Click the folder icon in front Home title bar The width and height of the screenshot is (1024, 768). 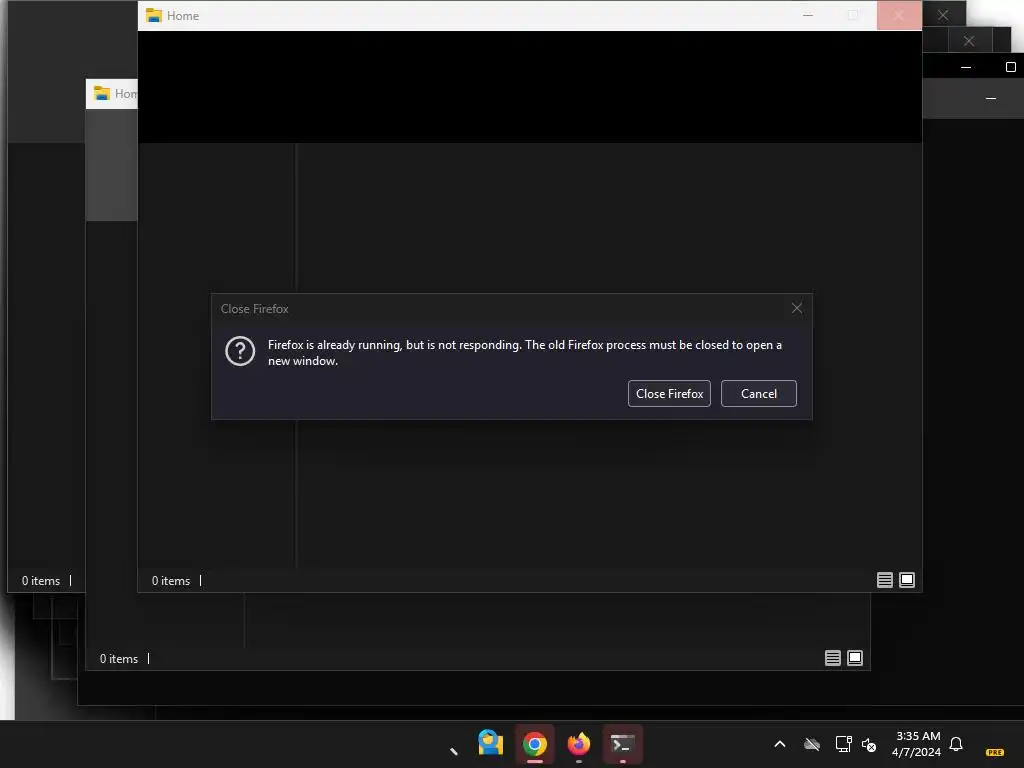[x=153, y=16]
